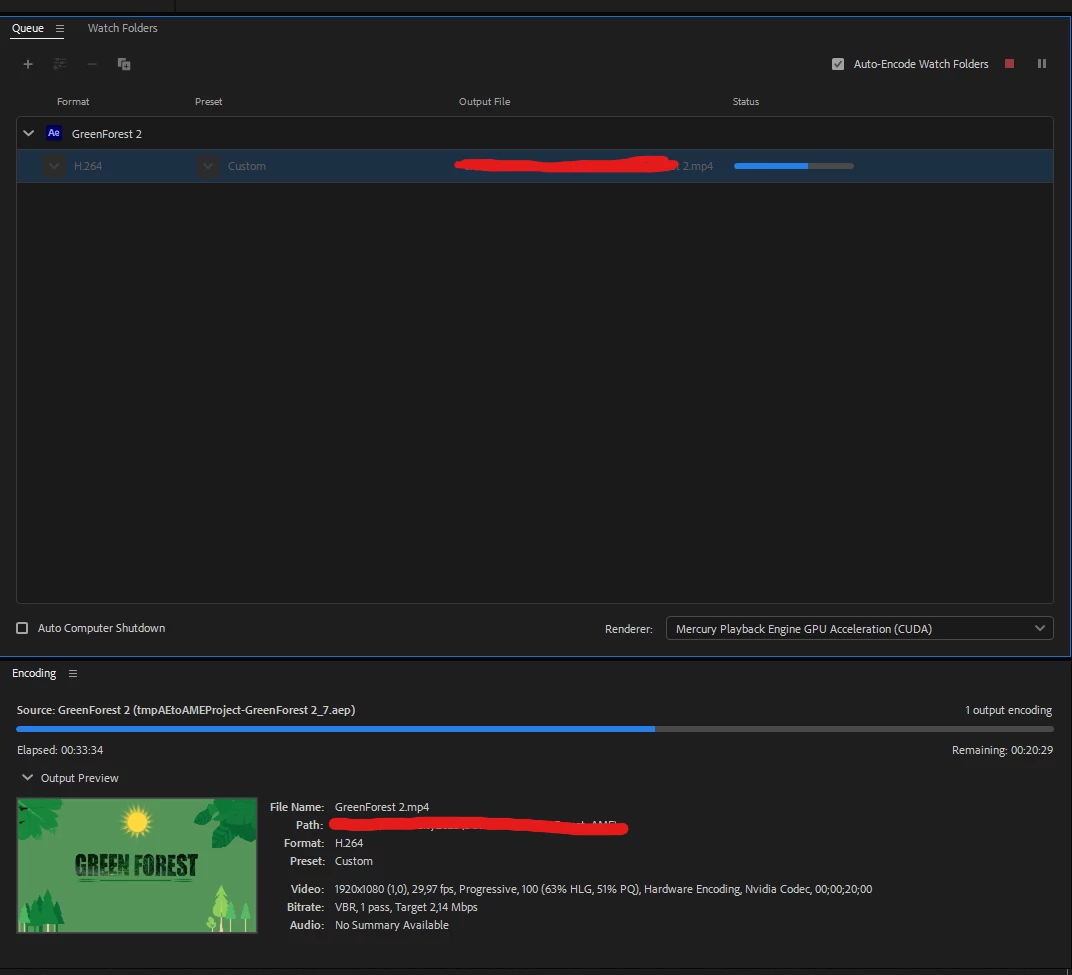The height and width of the screenshot is (975, 1072).
Task: Click the Add Source plus icon
Action: [x=28, y=64]
